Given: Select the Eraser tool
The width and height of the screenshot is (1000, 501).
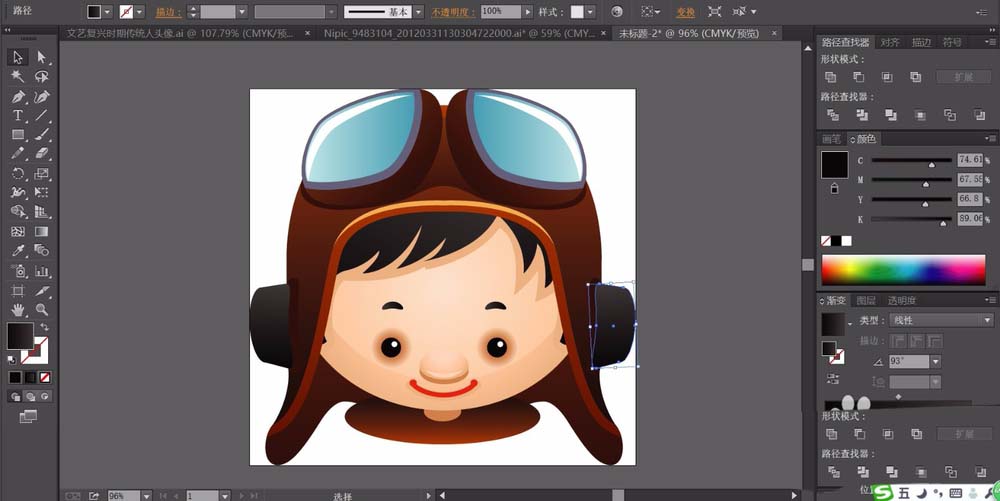Looking at the screenshot, I should 42,154.
